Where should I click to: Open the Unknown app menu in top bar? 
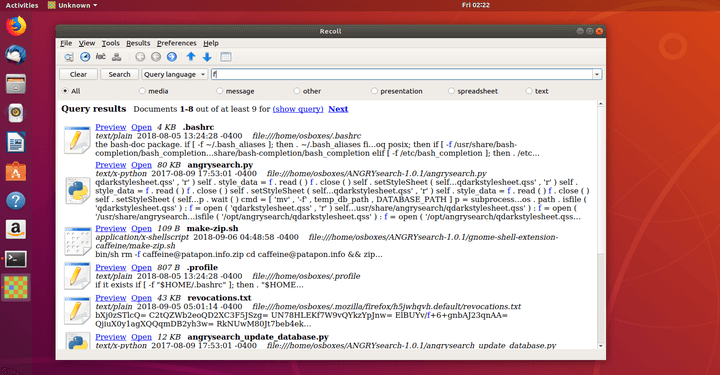tap(73, 6)
